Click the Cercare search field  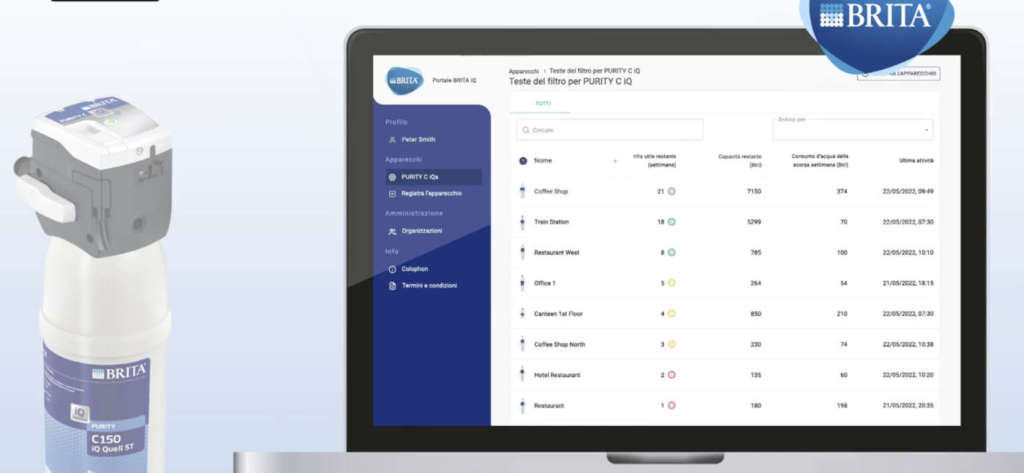click(609, 129)
